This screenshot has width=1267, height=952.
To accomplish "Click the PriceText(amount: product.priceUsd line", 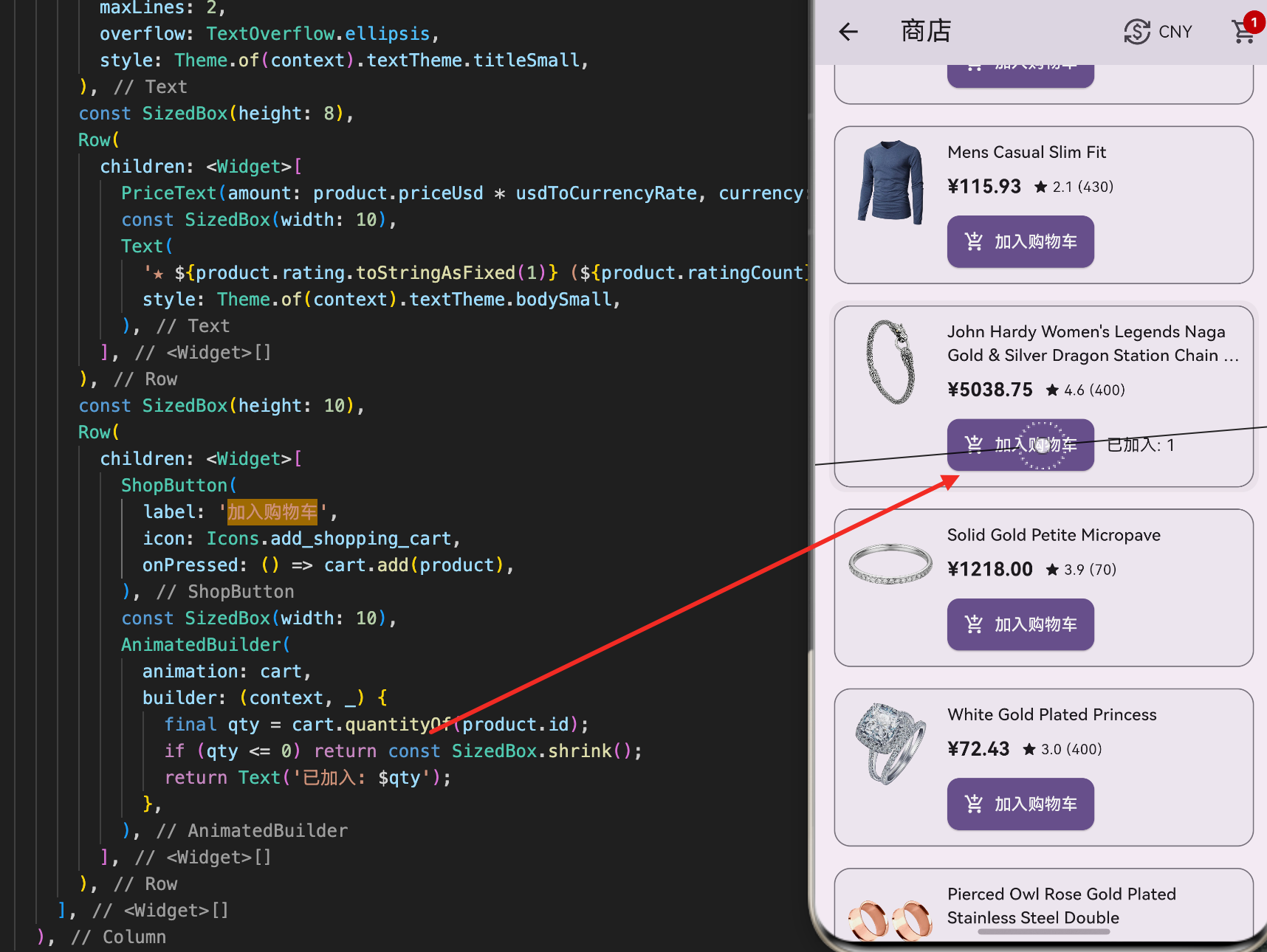I will click(x=465, y=193).
